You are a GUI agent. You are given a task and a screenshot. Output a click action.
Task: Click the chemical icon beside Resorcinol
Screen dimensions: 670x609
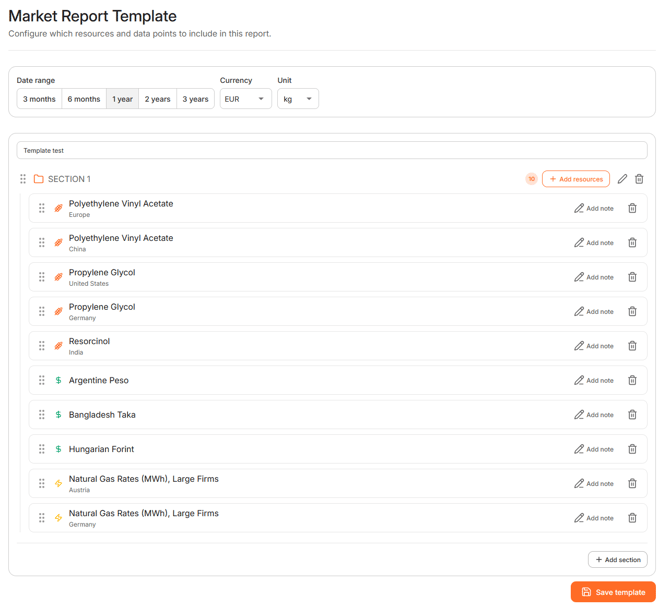click(59, 346)
